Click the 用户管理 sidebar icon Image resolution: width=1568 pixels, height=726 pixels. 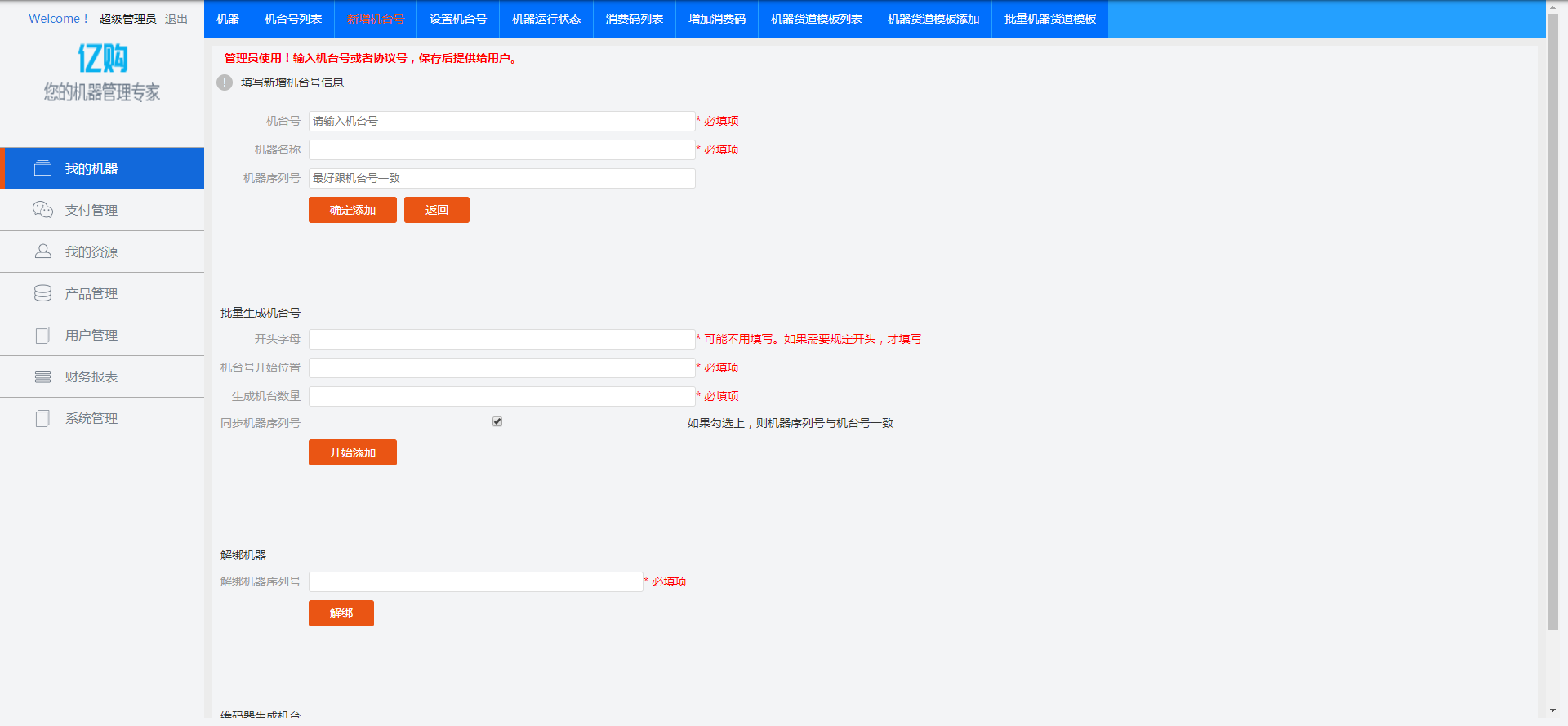(x=42, y=335)
